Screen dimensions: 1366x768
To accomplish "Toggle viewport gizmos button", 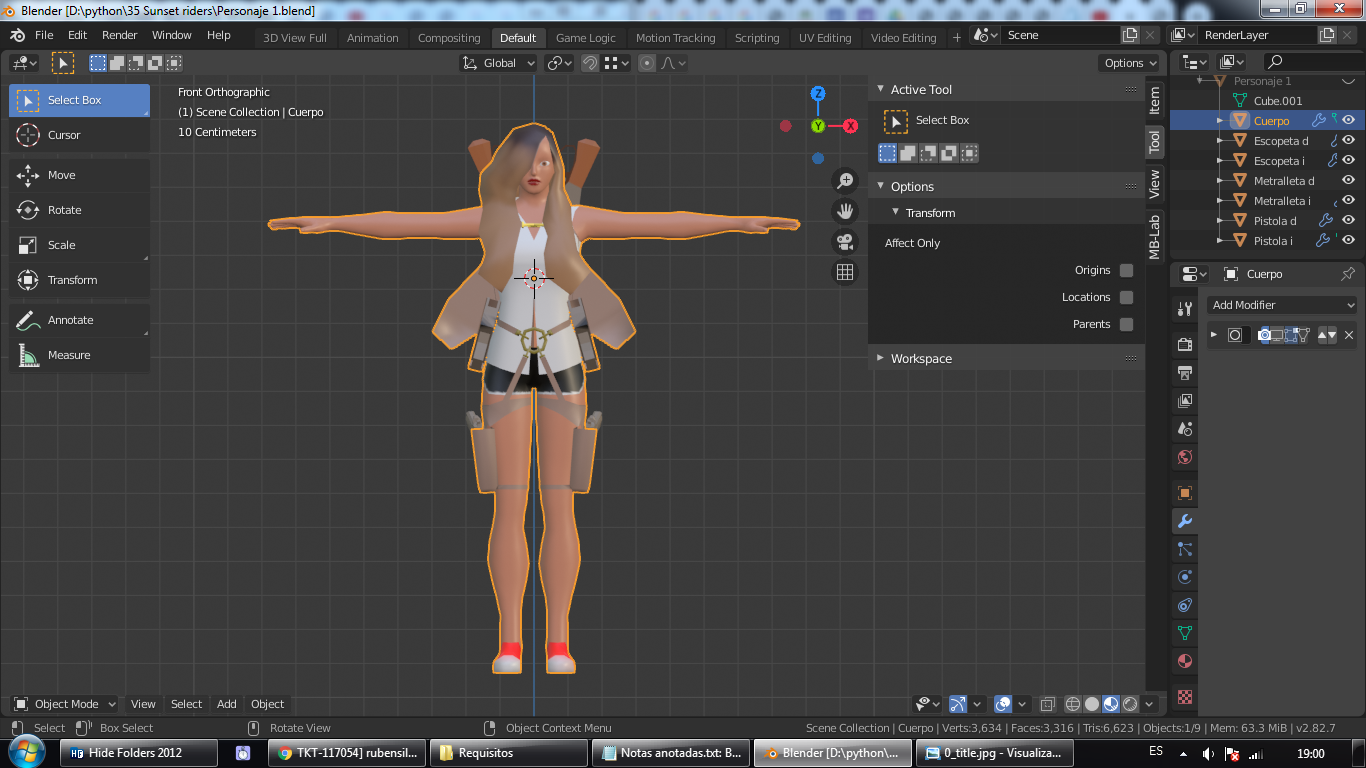I will point(957,704).
